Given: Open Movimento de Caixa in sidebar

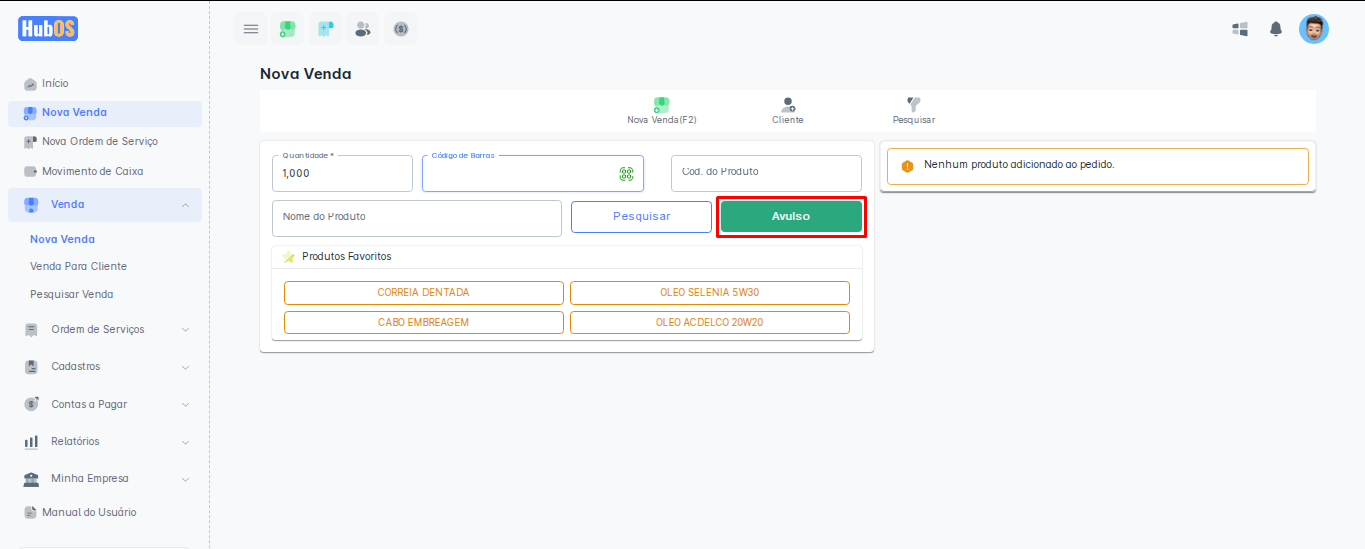Looking at the screenshot, I should (x=92, y=171).
